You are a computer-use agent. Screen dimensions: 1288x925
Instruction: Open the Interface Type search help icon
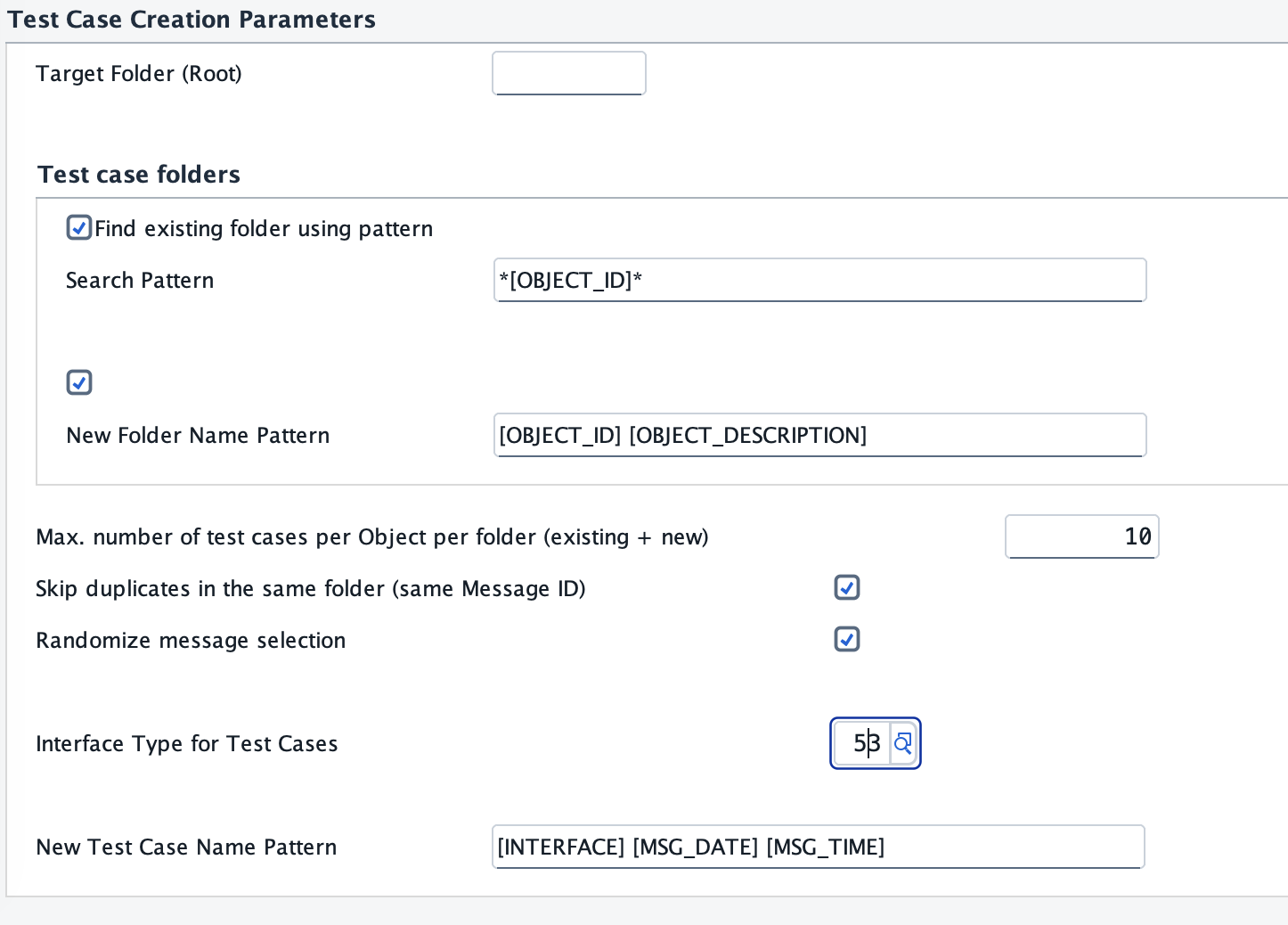click(x=902, y=743)
